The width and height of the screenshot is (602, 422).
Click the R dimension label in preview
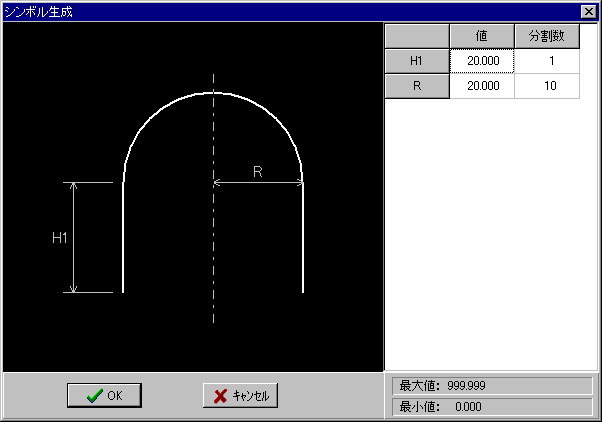[258, 172]
